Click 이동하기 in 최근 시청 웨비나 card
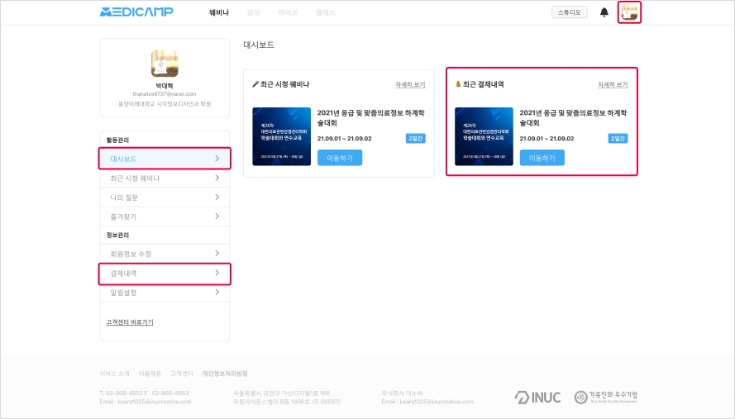The height and width of the screenshot is (419, 735). tap(340, 158)
